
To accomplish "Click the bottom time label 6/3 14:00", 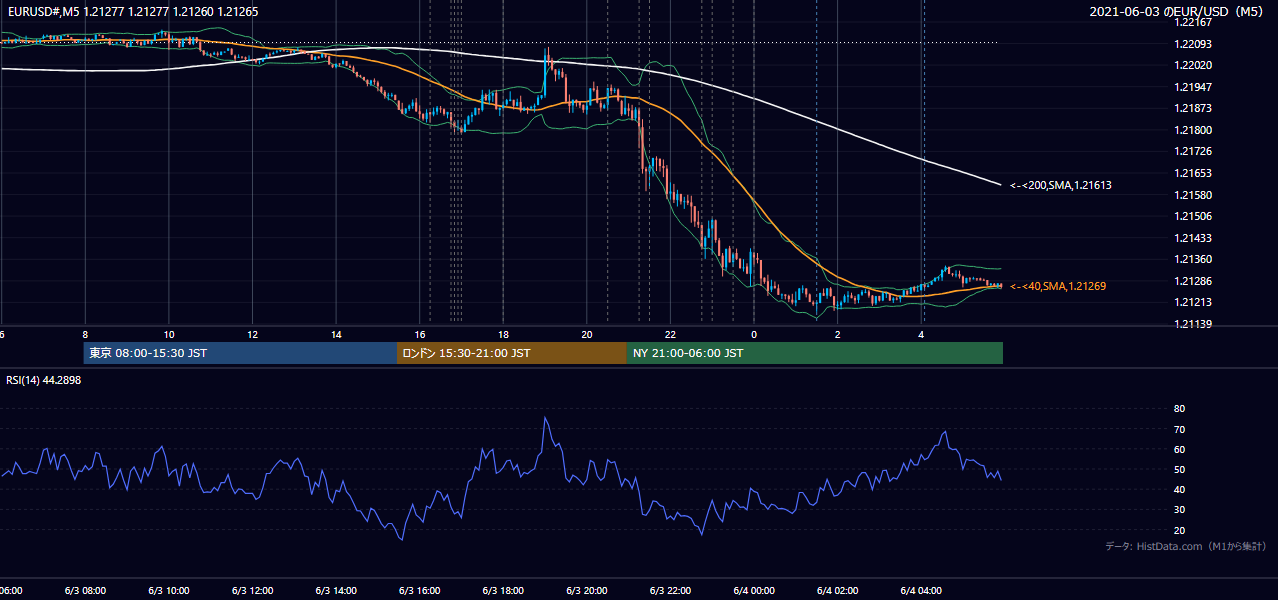I will 336,590.
